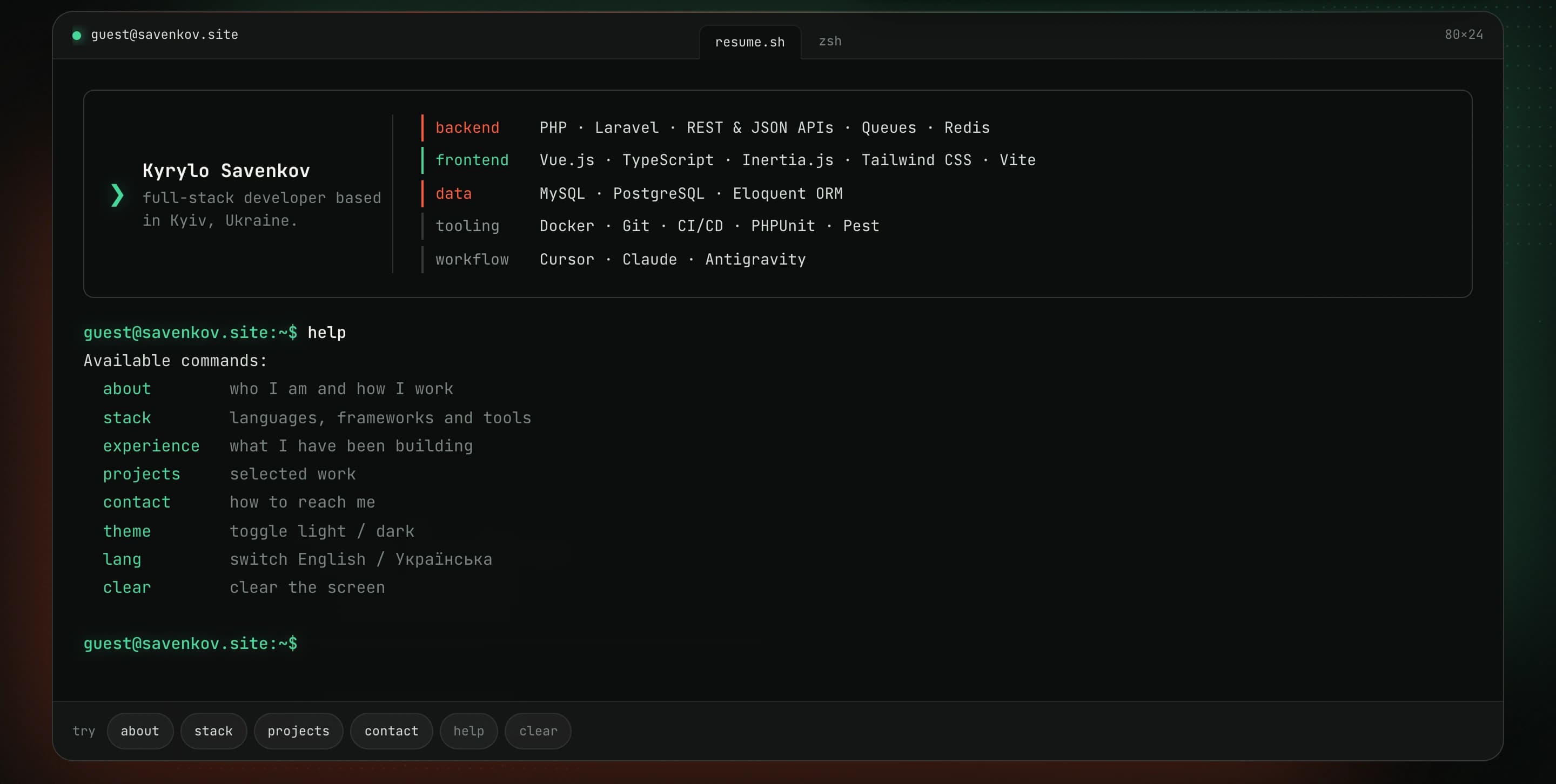Image resolution: width=1556 pixels, height=784 pixels.
Task: Click the 'tooling' category label
Action: click(x=467, y=226)
